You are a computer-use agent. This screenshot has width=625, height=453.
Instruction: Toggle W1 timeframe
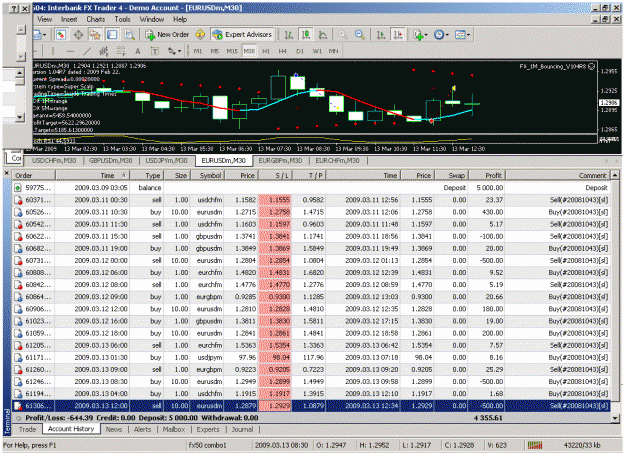coord(317,51)
